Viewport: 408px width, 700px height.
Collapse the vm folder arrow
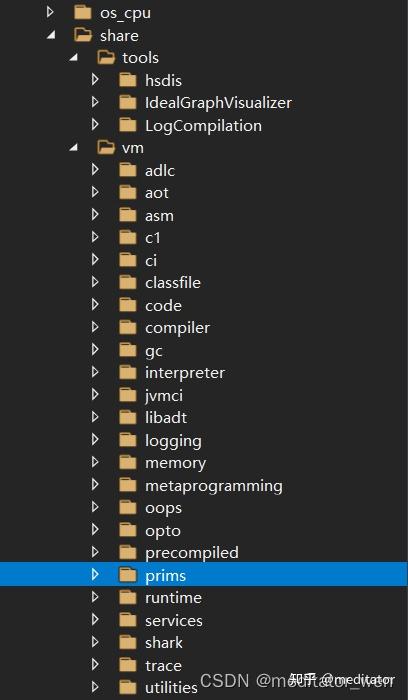point(74,147)
